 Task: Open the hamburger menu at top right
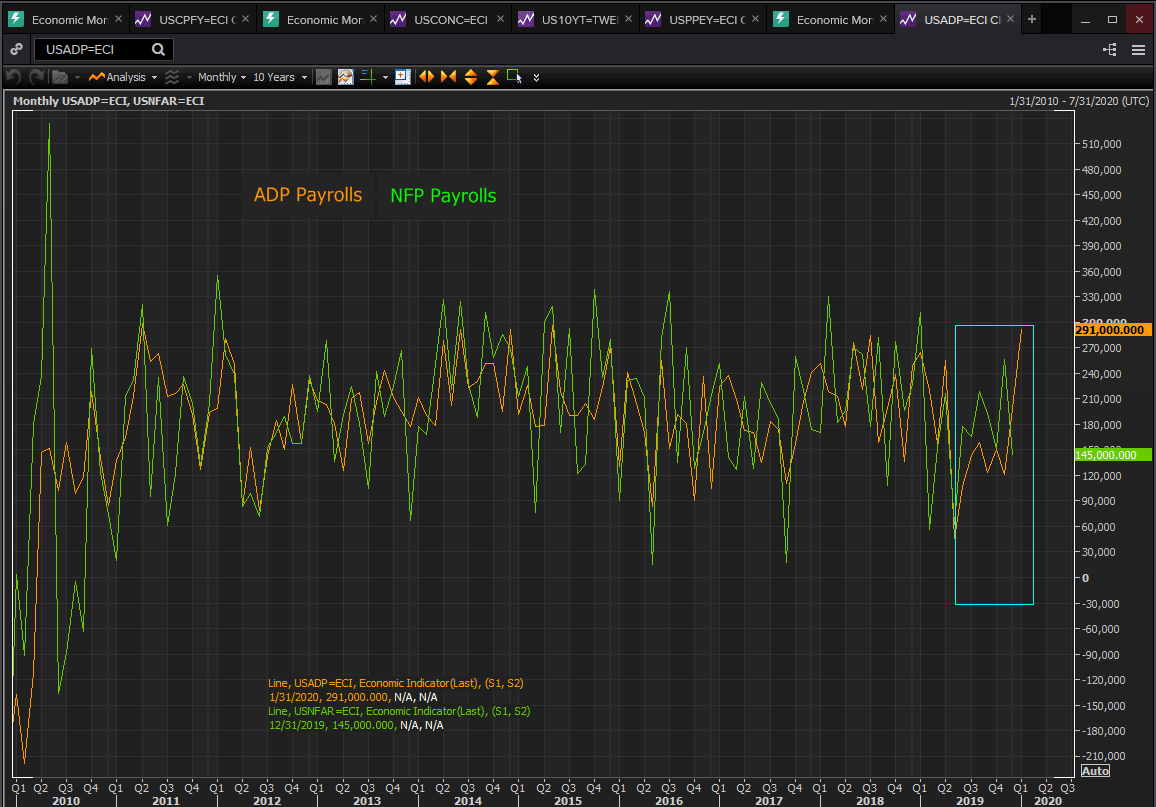pos(1138,50)
